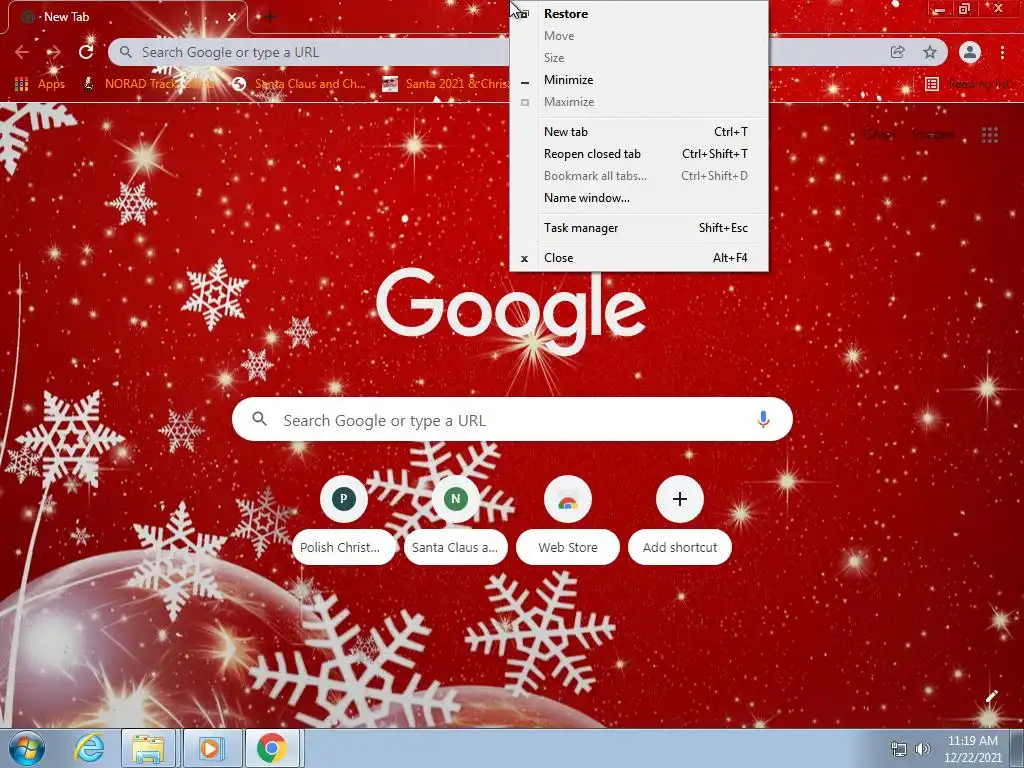The image size is (1024, 768).
Task: Bookmark this page with the star icon
Action: (x=930, y=52)
